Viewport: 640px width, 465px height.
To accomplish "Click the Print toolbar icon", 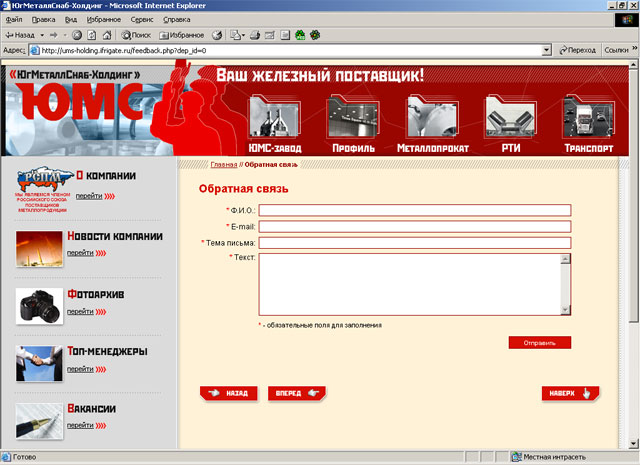I will click(255, 35).
